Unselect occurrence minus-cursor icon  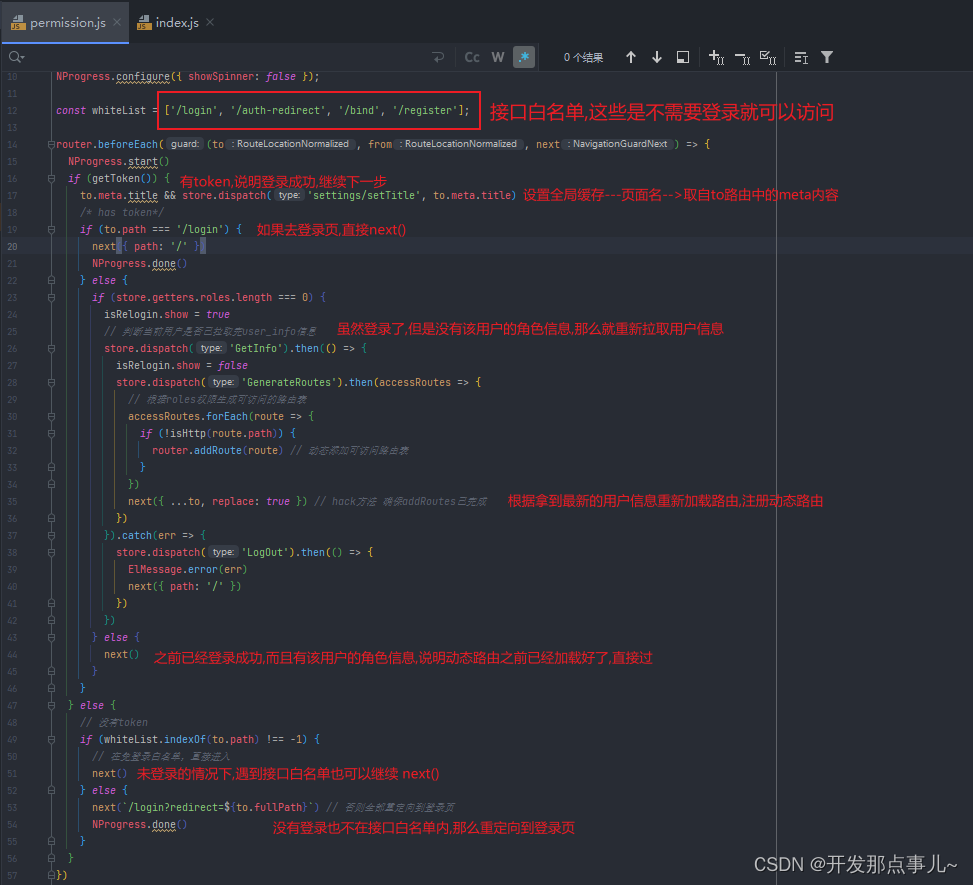(742, 58)
